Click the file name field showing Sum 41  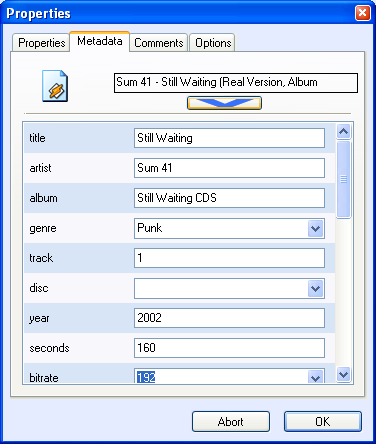[236, 83]
